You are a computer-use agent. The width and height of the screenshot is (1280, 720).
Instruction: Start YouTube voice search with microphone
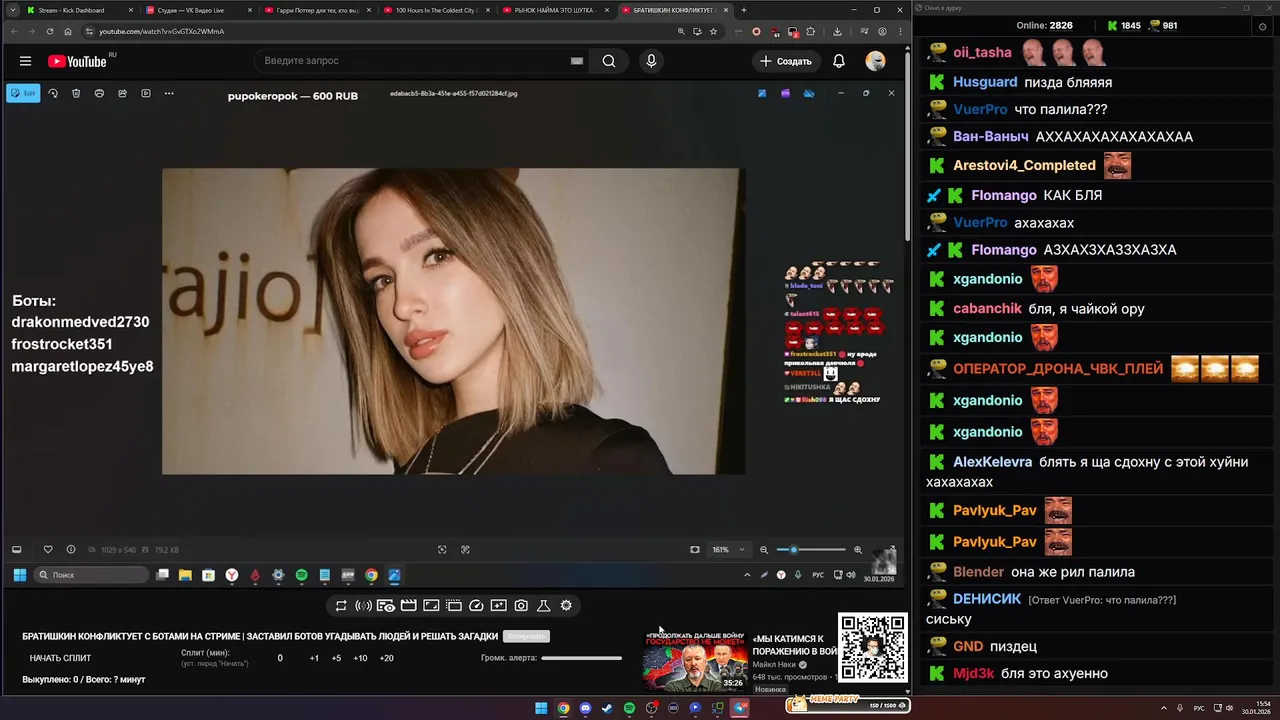[651, 61]
